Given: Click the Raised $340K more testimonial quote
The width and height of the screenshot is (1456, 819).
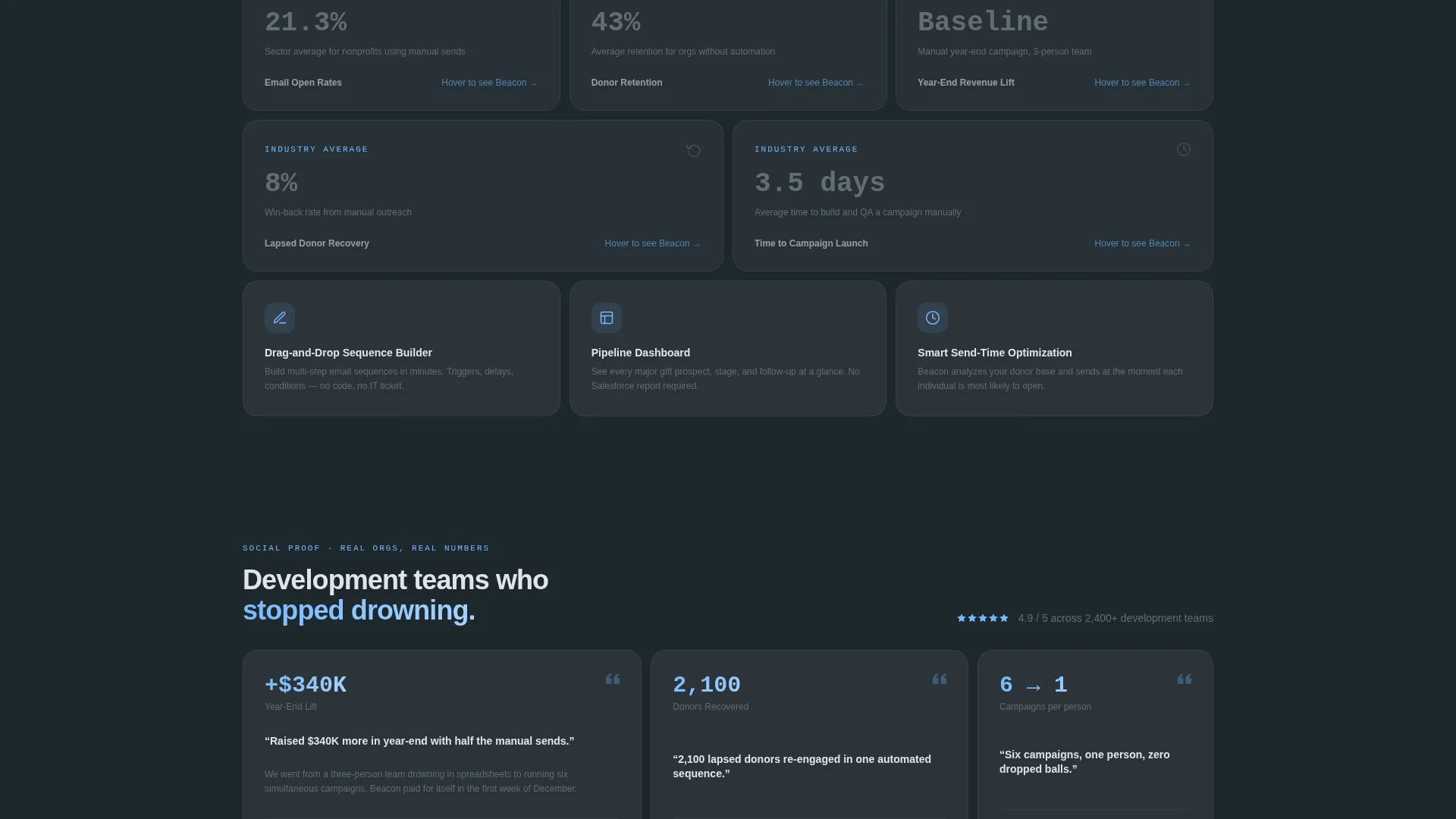Looking at the screenshot, I should point(419,741).
